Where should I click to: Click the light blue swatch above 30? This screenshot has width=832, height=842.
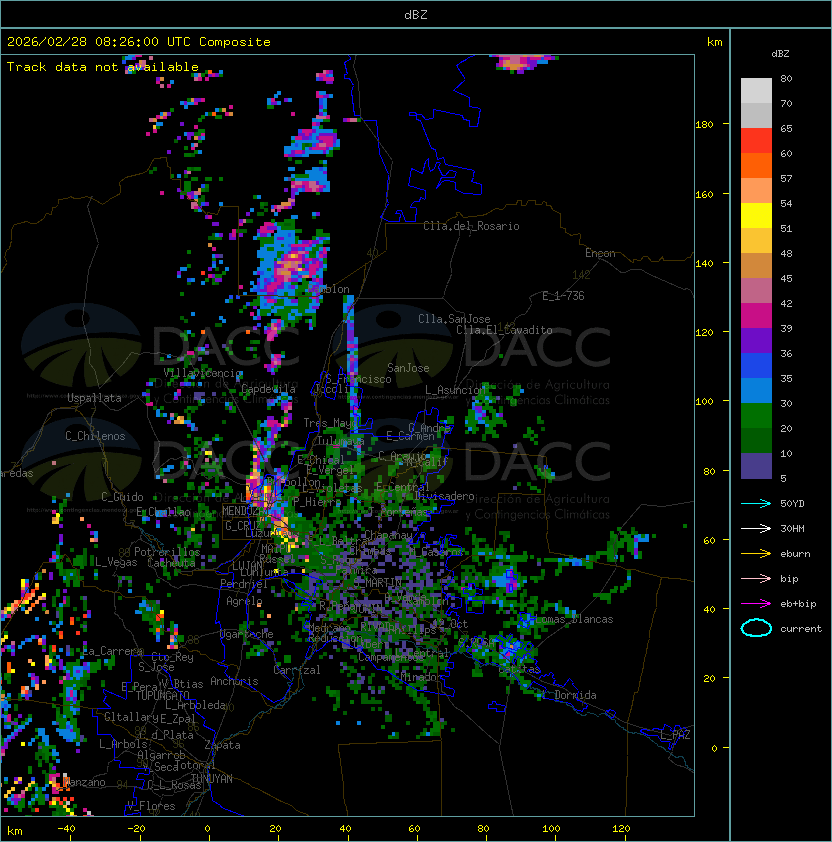click(756, 390)
